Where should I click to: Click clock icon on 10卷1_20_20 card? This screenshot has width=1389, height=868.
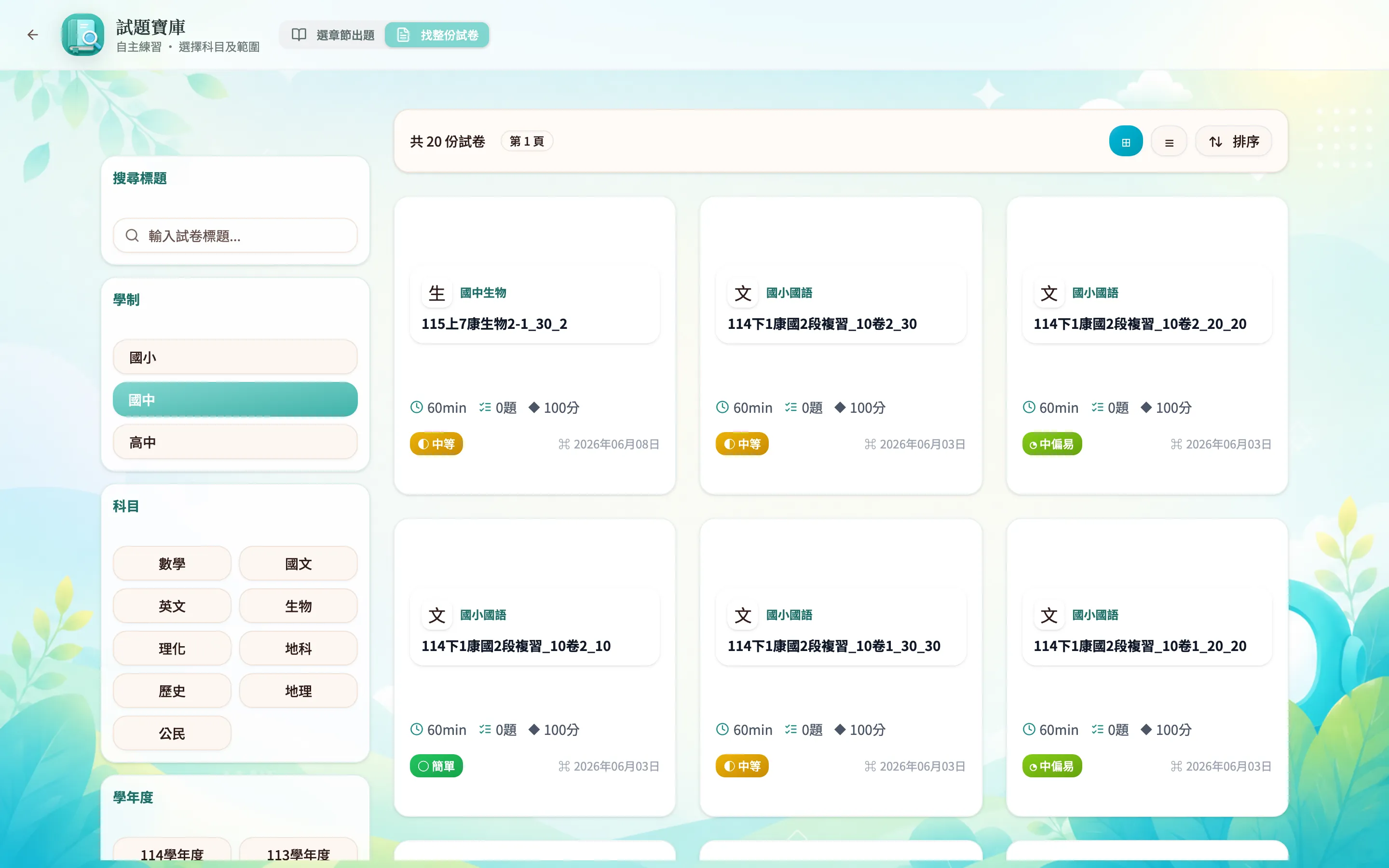click(x=1029, y=729)
